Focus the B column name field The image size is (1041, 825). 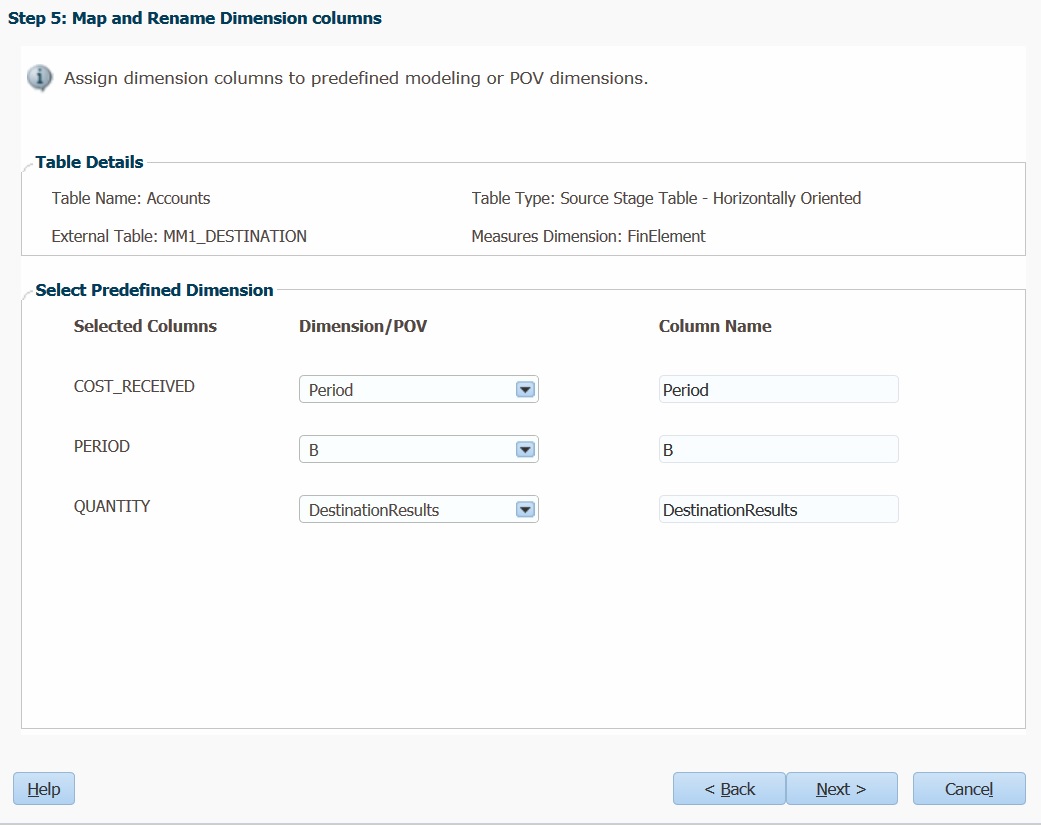tap(779, 450)
